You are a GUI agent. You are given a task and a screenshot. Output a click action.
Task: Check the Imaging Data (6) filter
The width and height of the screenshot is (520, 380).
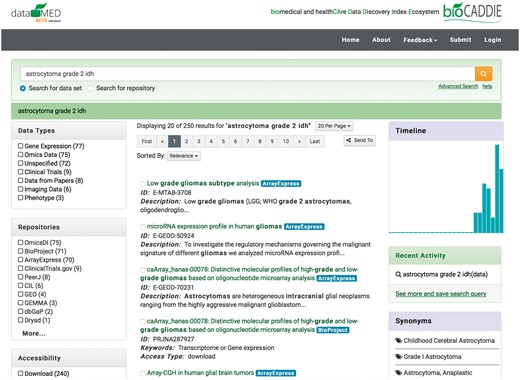20,189
